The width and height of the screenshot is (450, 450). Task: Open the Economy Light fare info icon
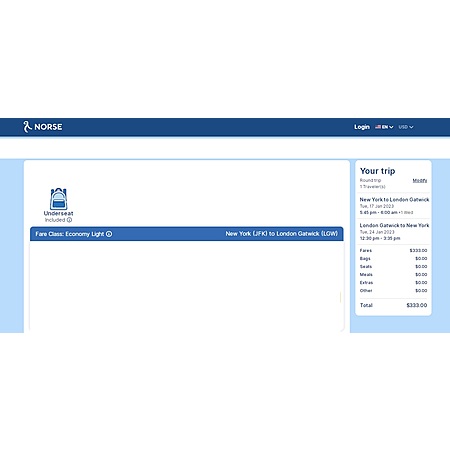[109, 234]
